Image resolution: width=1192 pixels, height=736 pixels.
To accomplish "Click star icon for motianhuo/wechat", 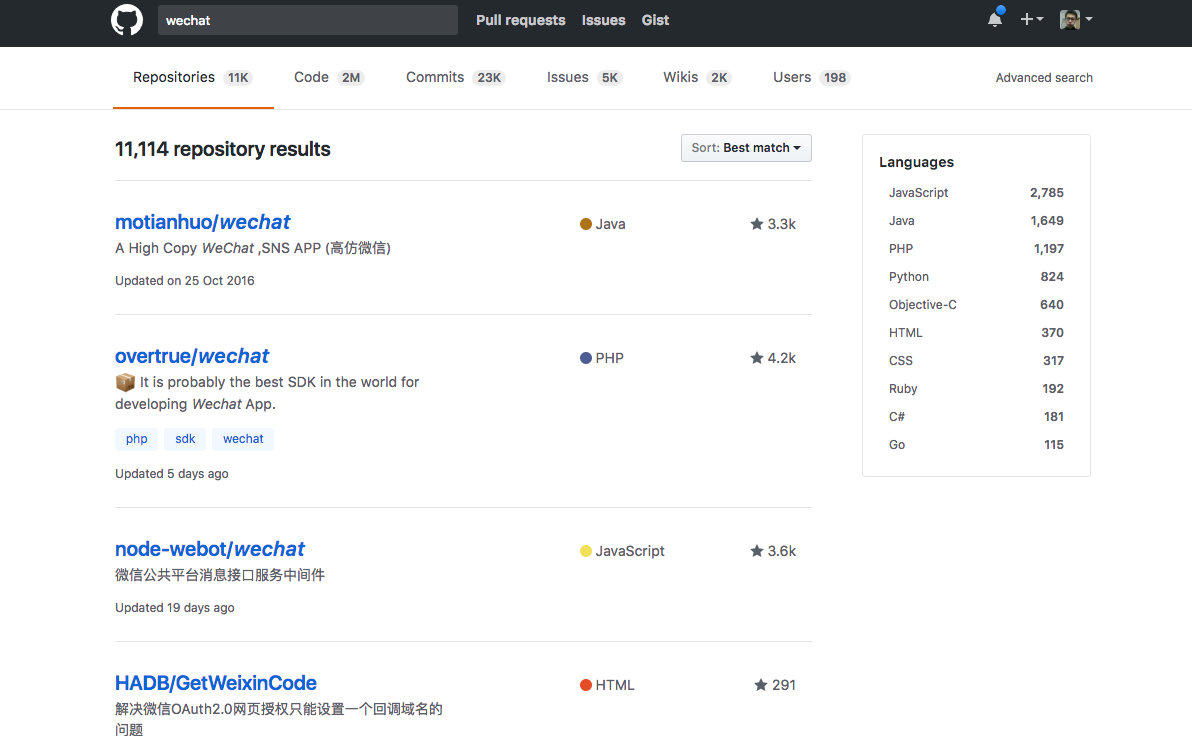I will 756,224.
